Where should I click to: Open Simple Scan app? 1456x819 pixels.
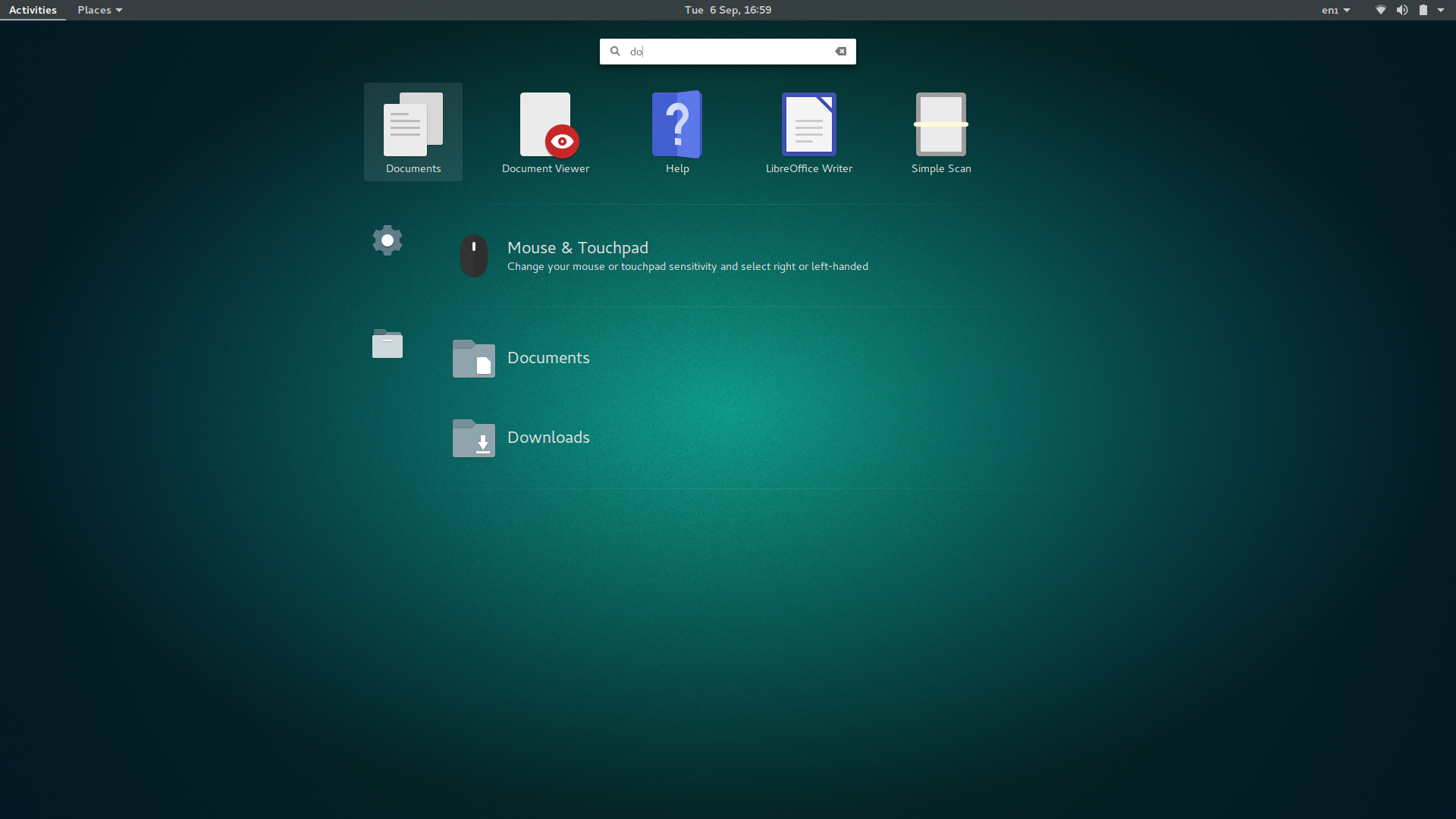coord(941,132)
